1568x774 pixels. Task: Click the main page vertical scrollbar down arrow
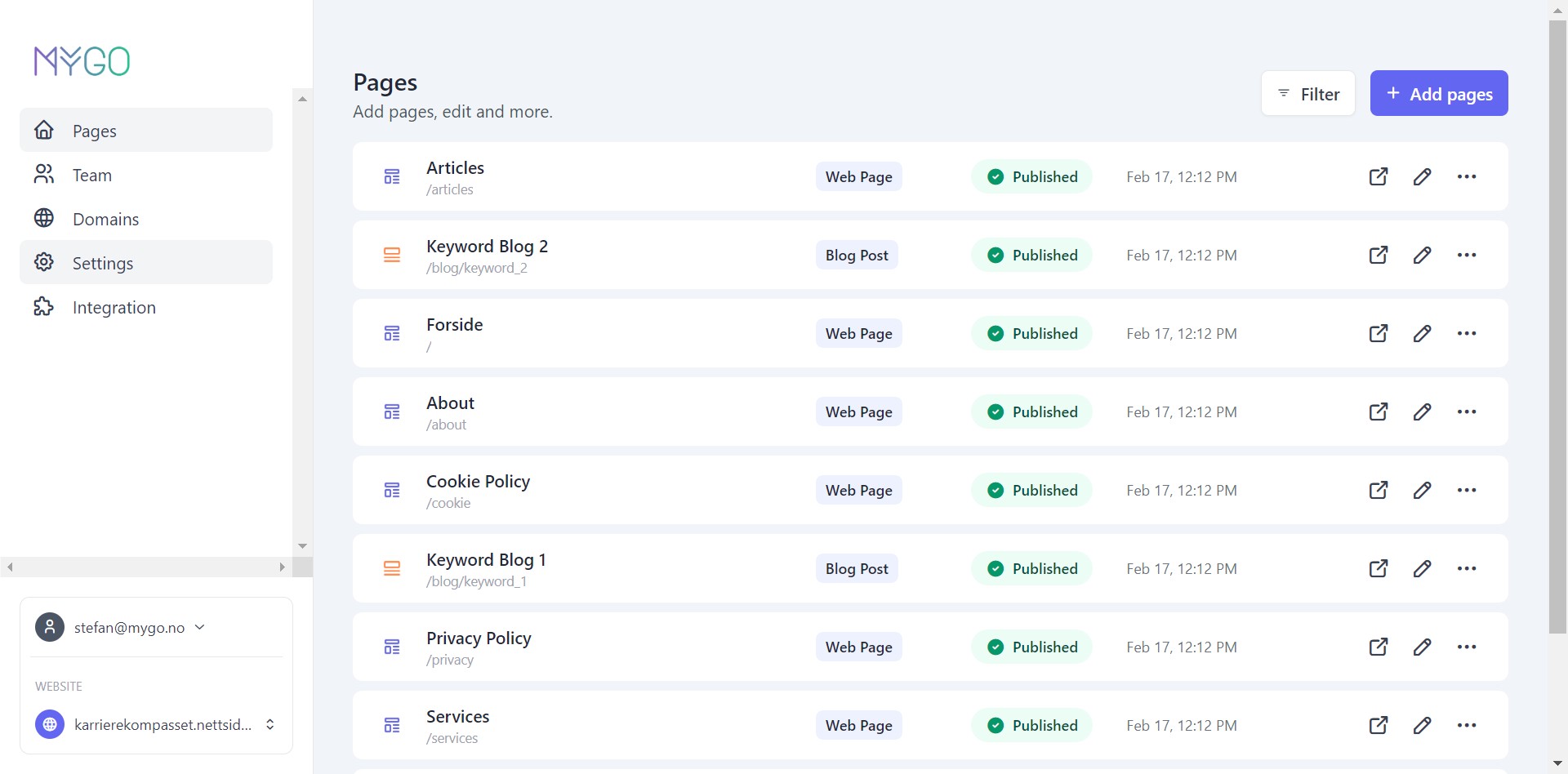coord(1557,764)
